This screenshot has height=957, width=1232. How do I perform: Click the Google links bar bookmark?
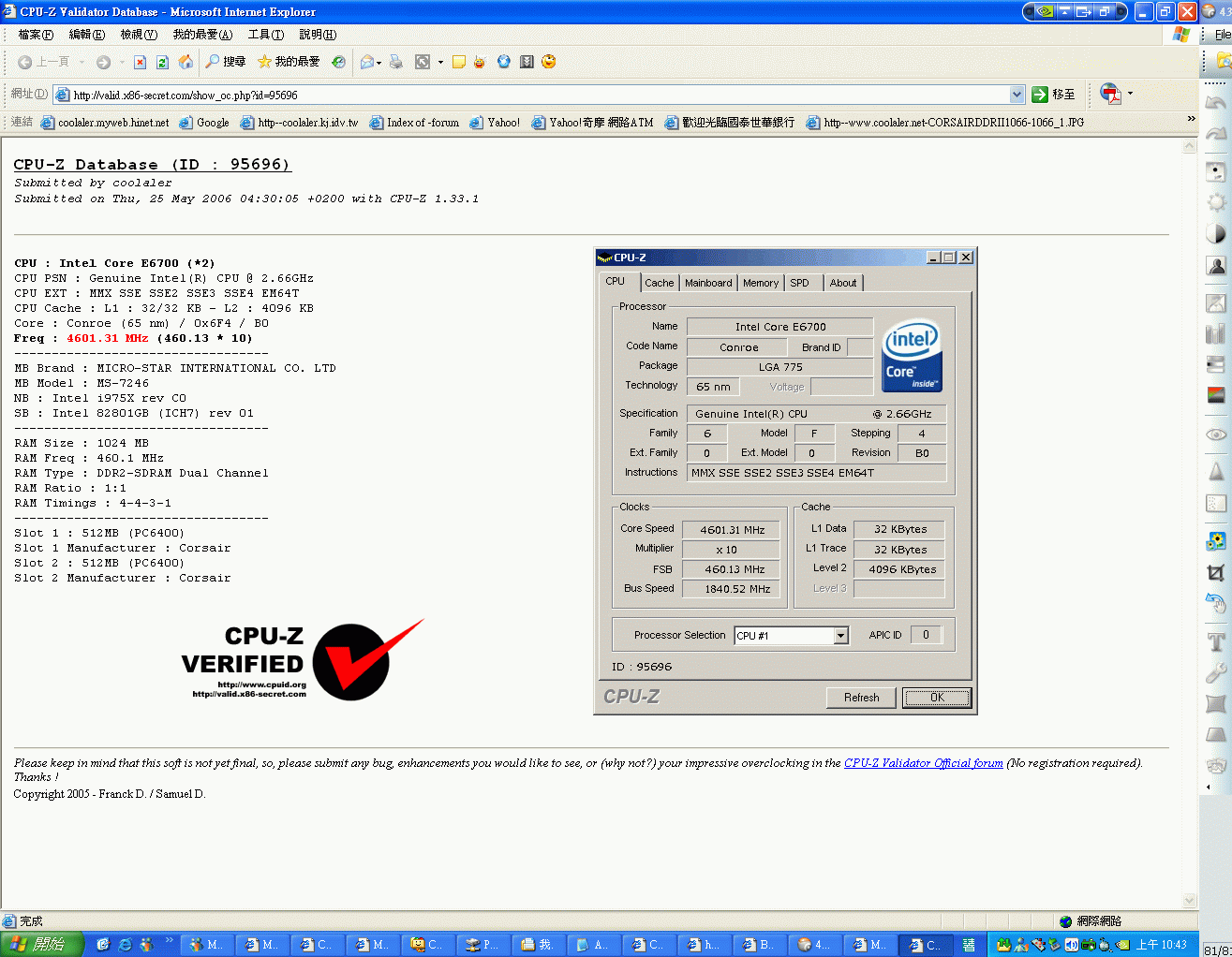tap(204, 123)
